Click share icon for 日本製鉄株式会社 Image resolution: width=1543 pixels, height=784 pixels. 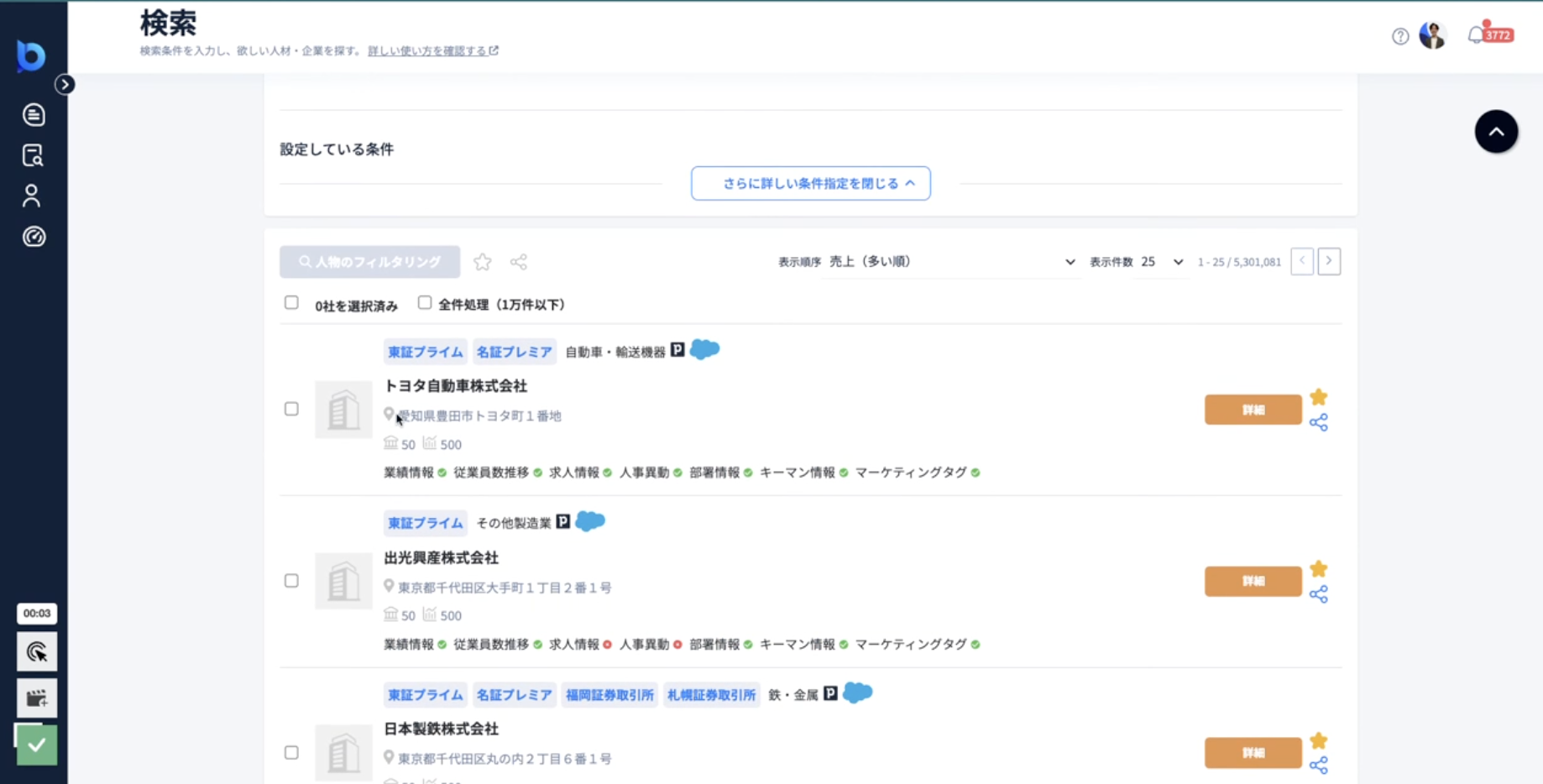coord(1319,766)
